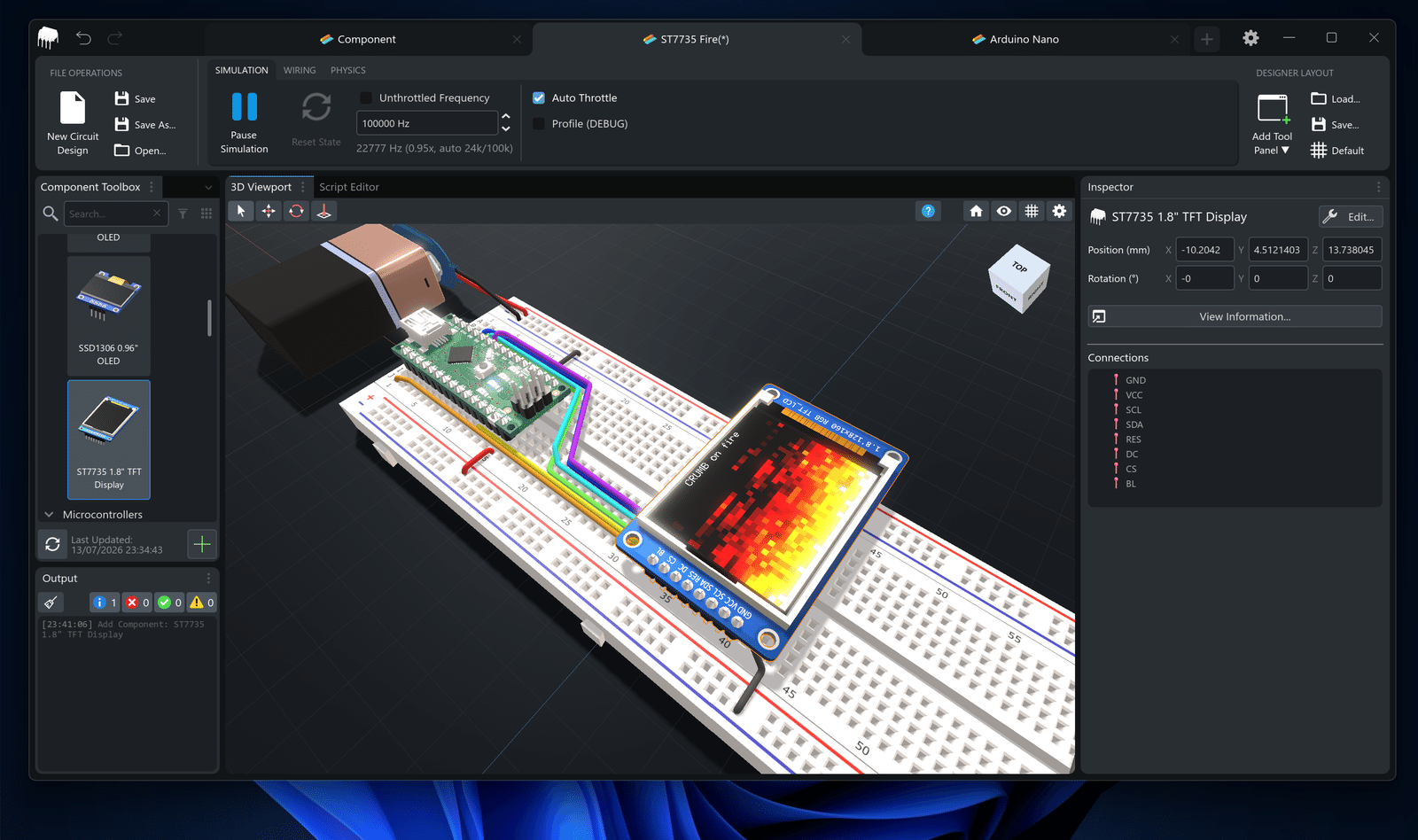Open application settings gear in title bar
Viewport: 1418px width, 840px height.
tap(1250, 38)
